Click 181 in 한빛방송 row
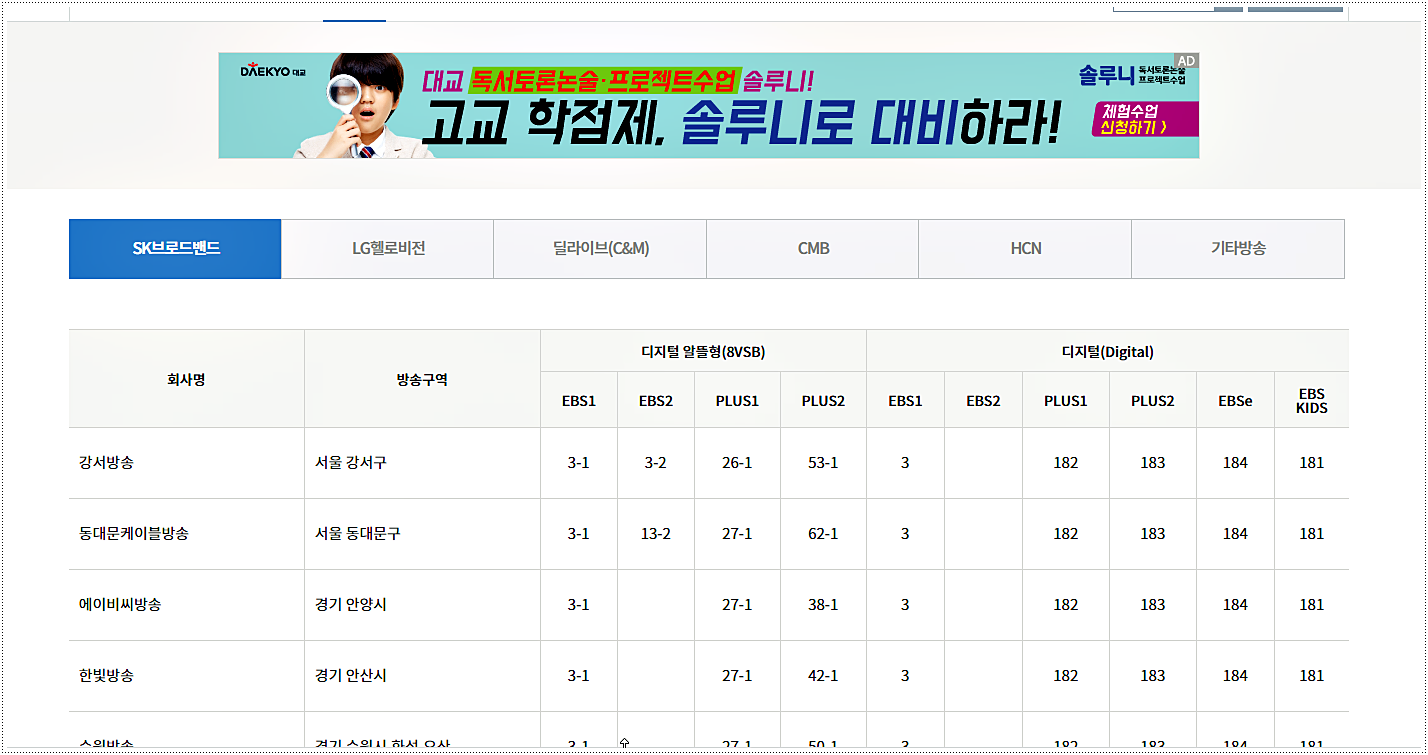This screenshot has width=1428, height=755. click(x=1311, y=676)
